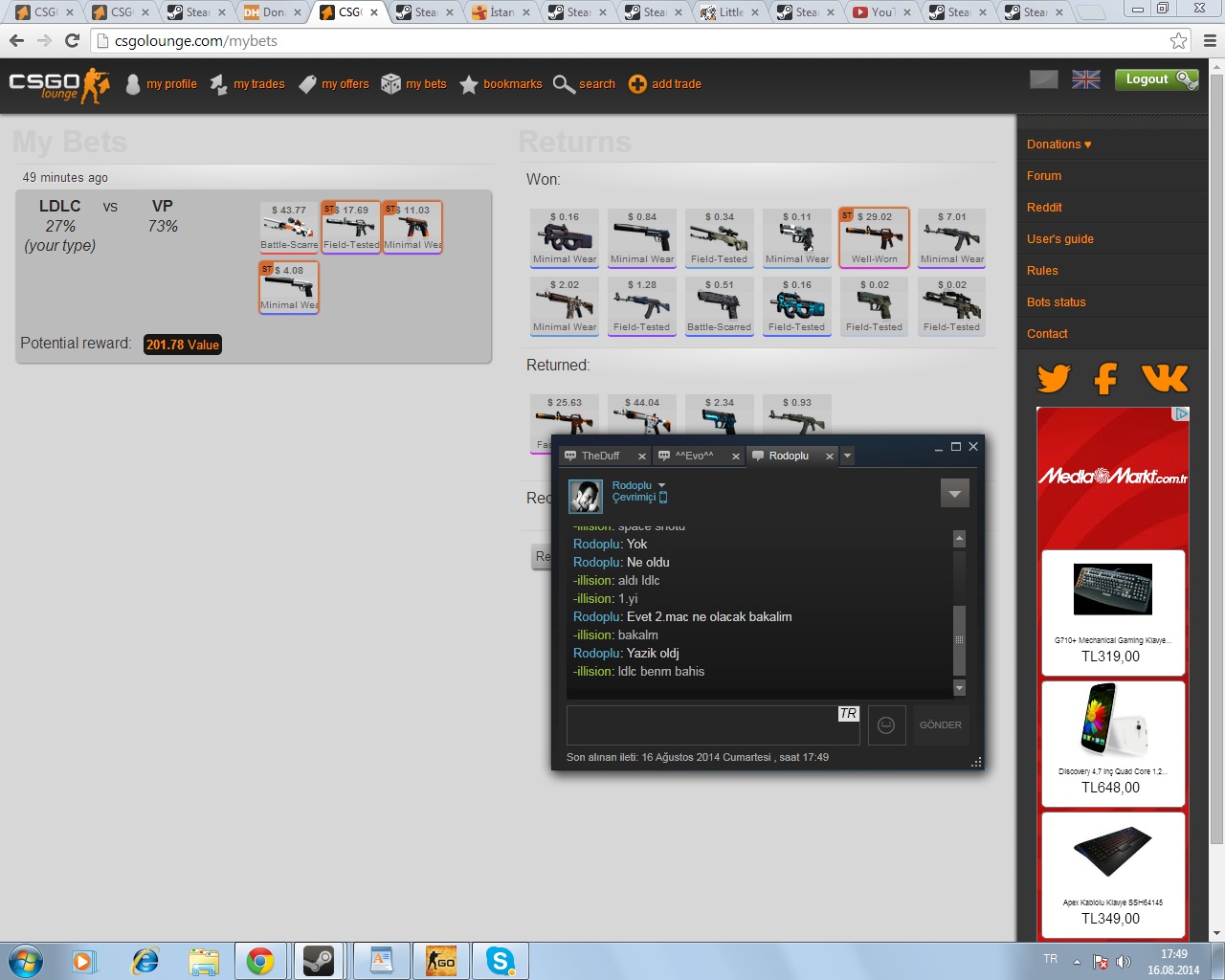
Task: Open bookmarks with star icon
Action: pos(501,84)
